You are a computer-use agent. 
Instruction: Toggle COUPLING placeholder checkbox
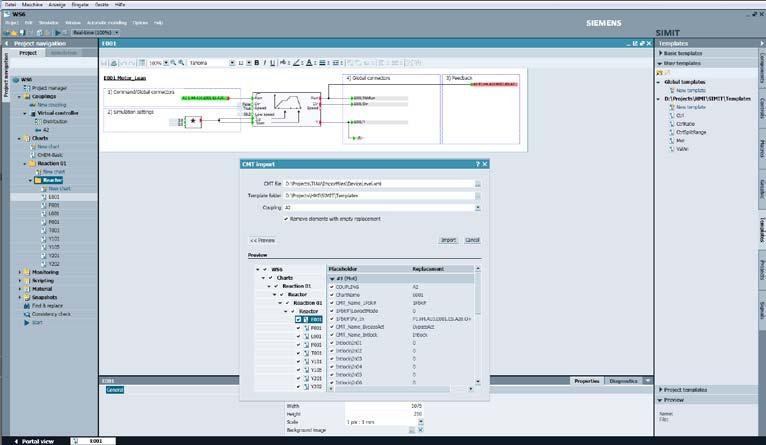(332, 287)
